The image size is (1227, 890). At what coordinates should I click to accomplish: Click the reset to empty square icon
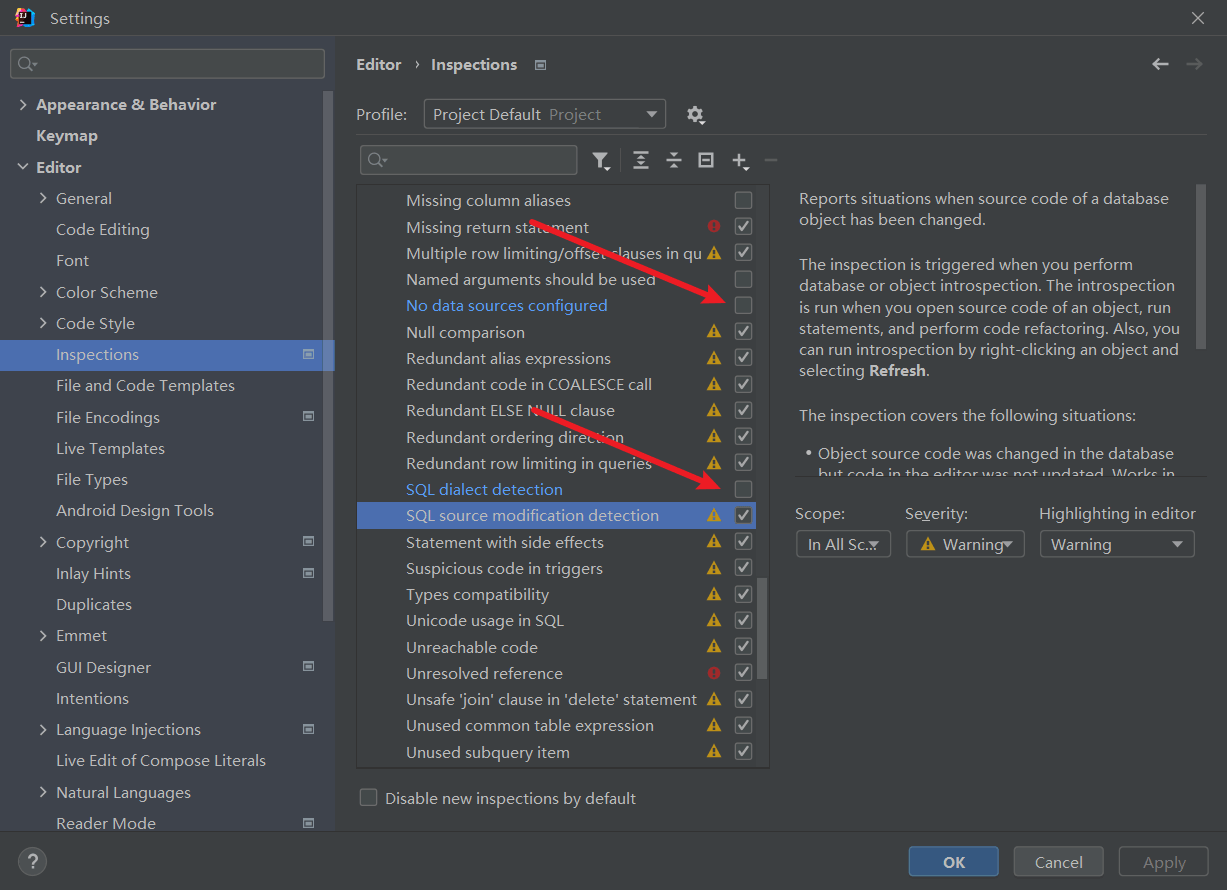click(x=706, y=161)
